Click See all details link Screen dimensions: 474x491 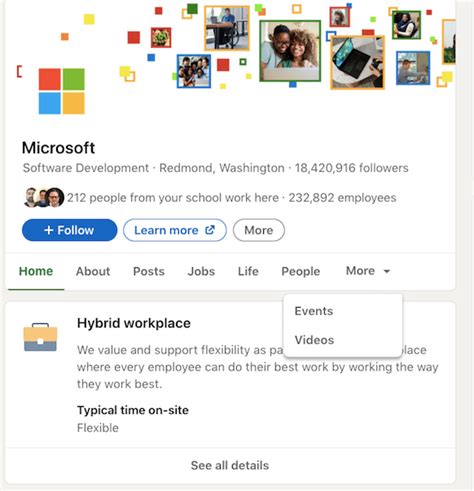[230, 465]
